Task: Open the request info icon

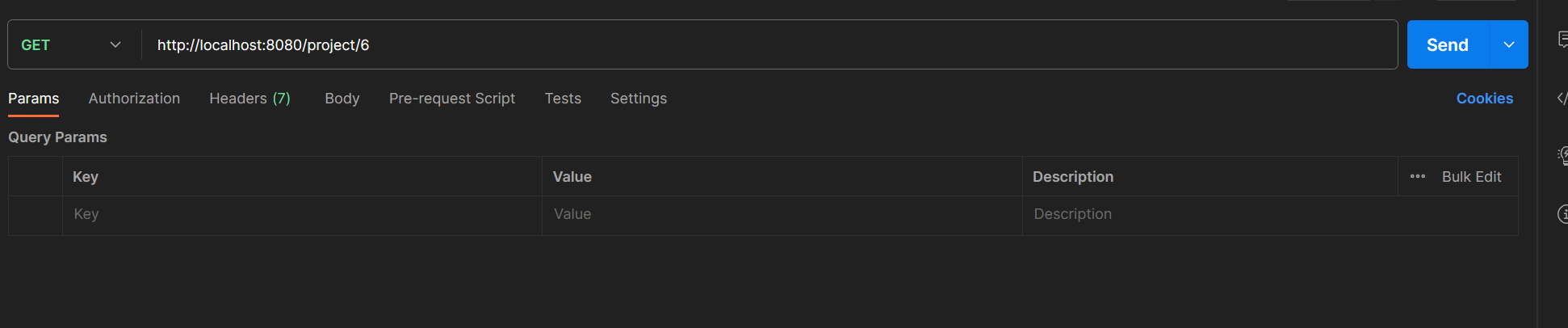Action: [1562, 214]
